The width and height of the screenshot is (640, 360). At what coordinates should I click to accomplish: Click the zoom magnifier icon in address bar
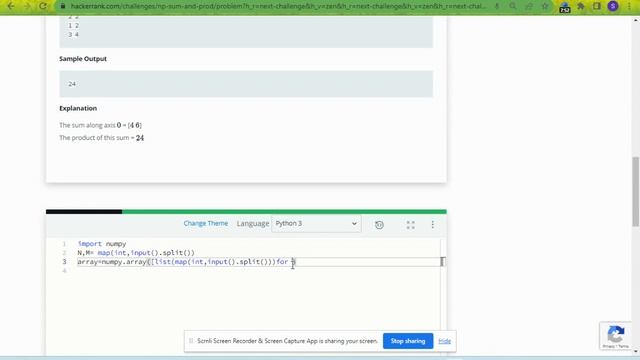point(513,6)
